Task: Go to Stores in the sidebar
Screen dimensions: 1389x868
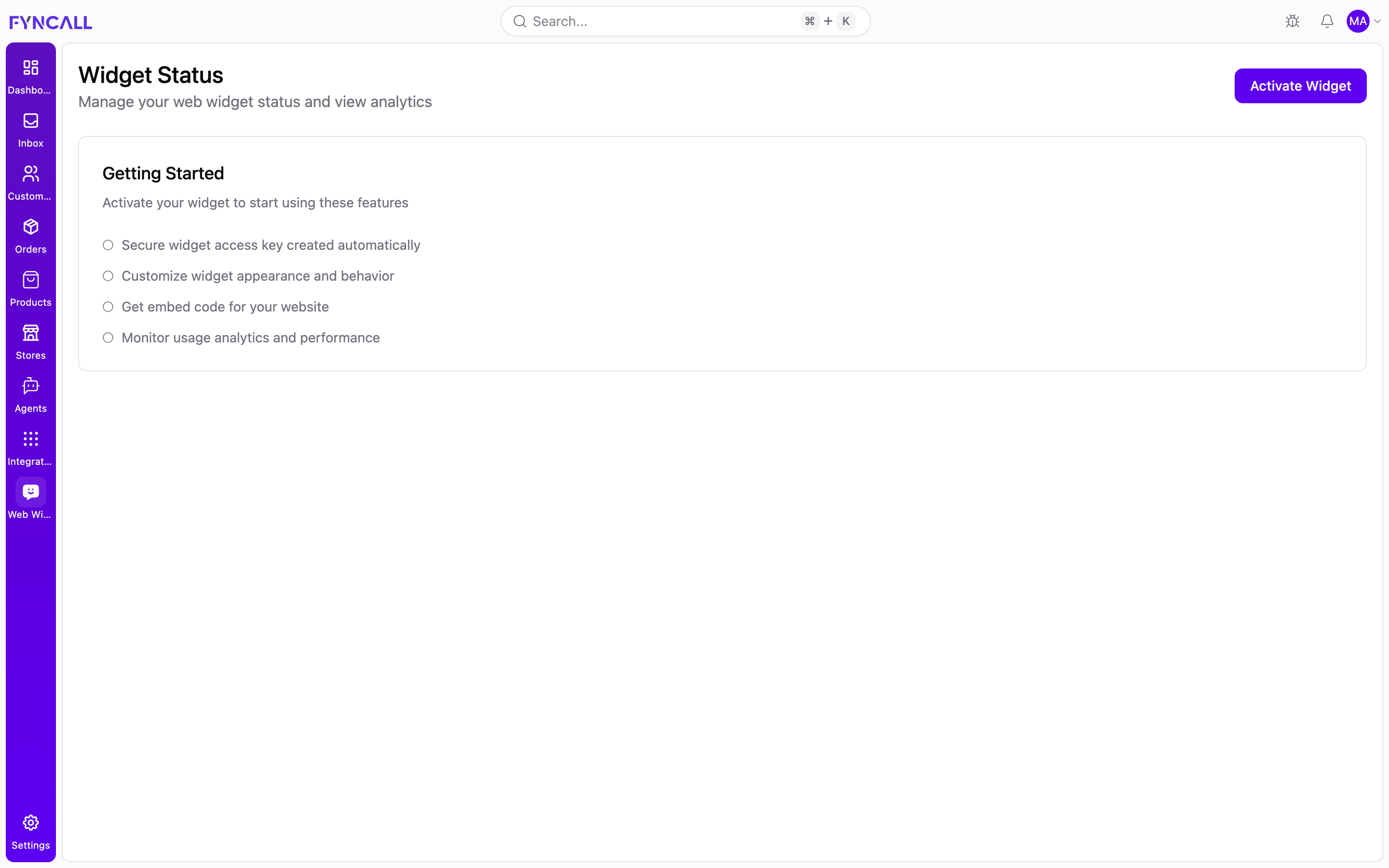Action: [x=30, y=342]
